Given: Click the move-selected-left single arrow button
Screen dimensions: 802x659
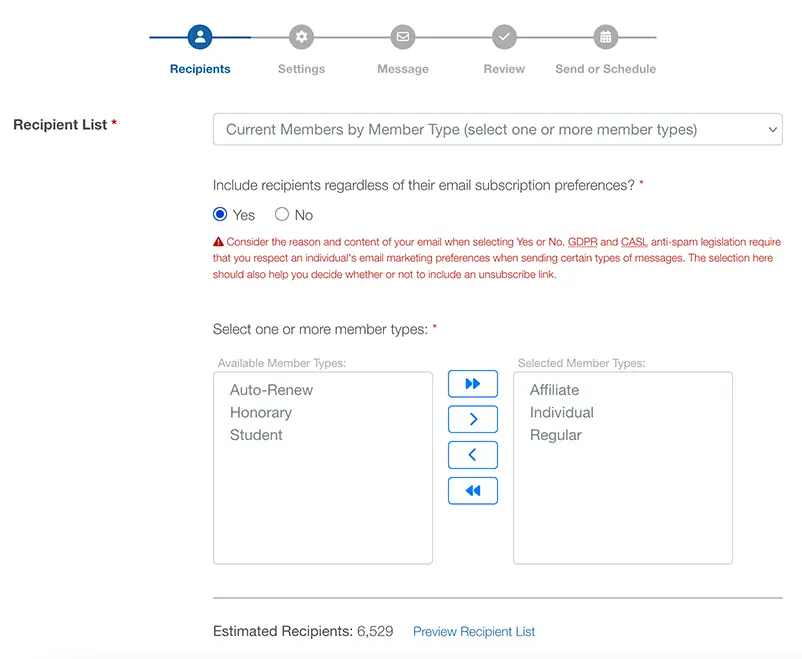Looking at the screenshot, I should point(472,455).
